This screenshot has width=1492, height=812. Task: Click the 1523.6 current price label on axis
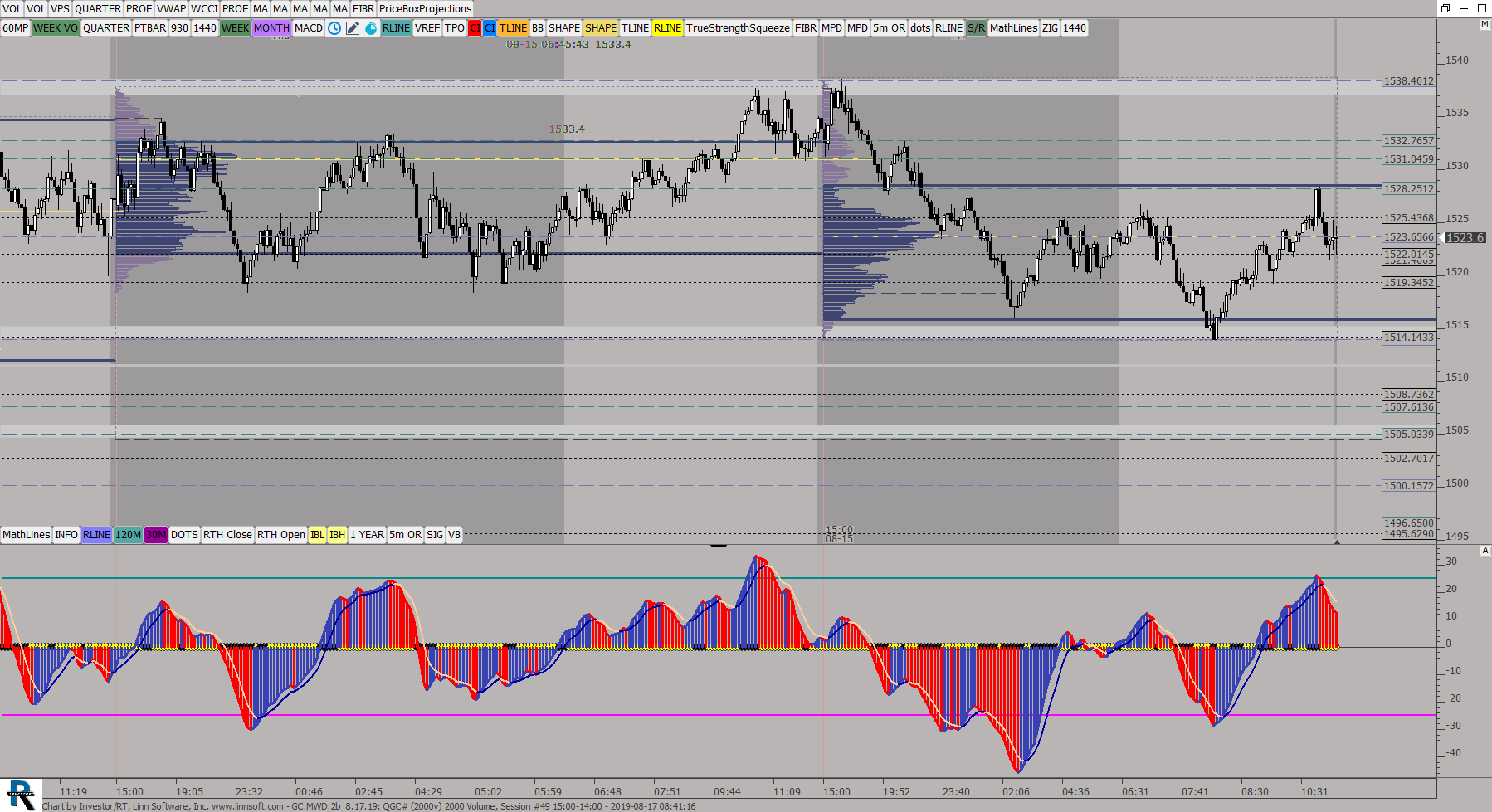pyautogui.click(x=1465, y=238)
